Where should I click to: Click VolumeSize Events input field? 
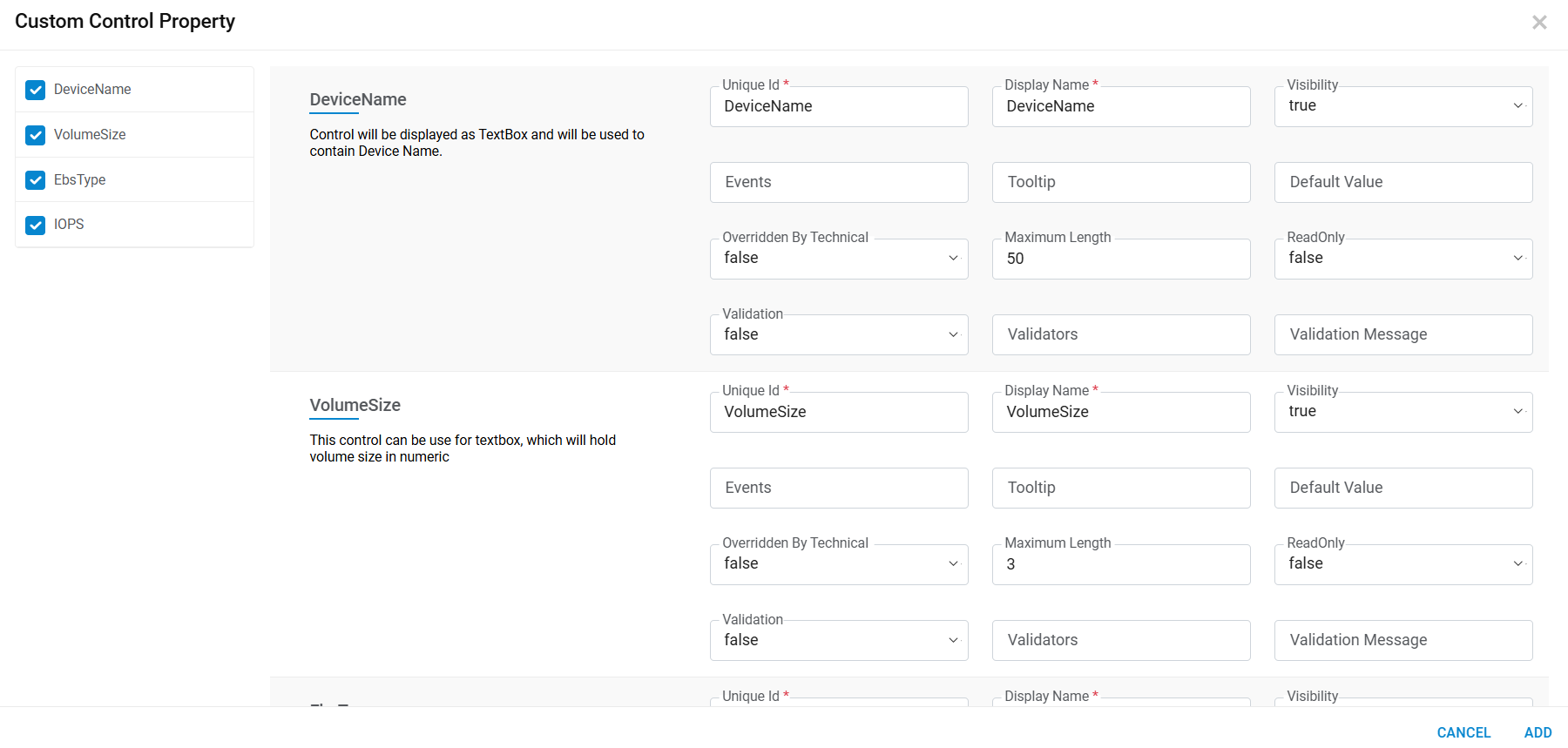[838, 489]
